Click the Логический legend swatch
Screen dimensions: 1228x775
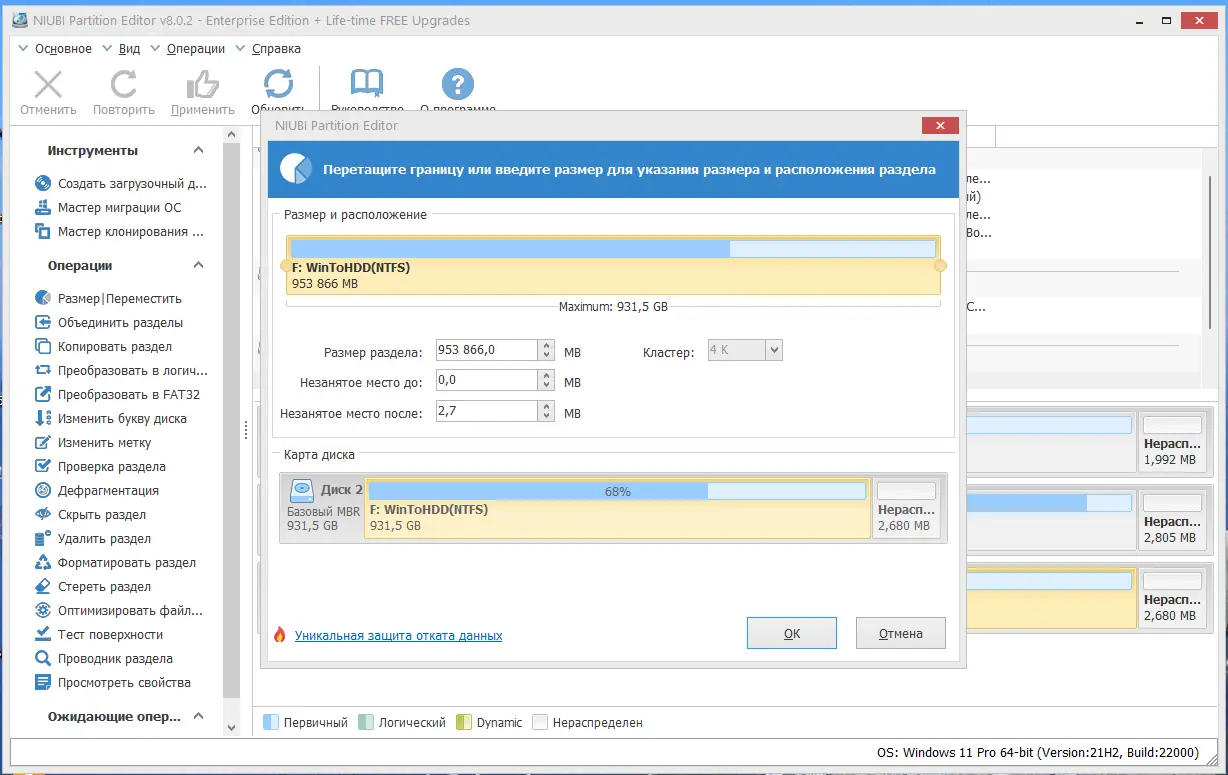point(366,722)
